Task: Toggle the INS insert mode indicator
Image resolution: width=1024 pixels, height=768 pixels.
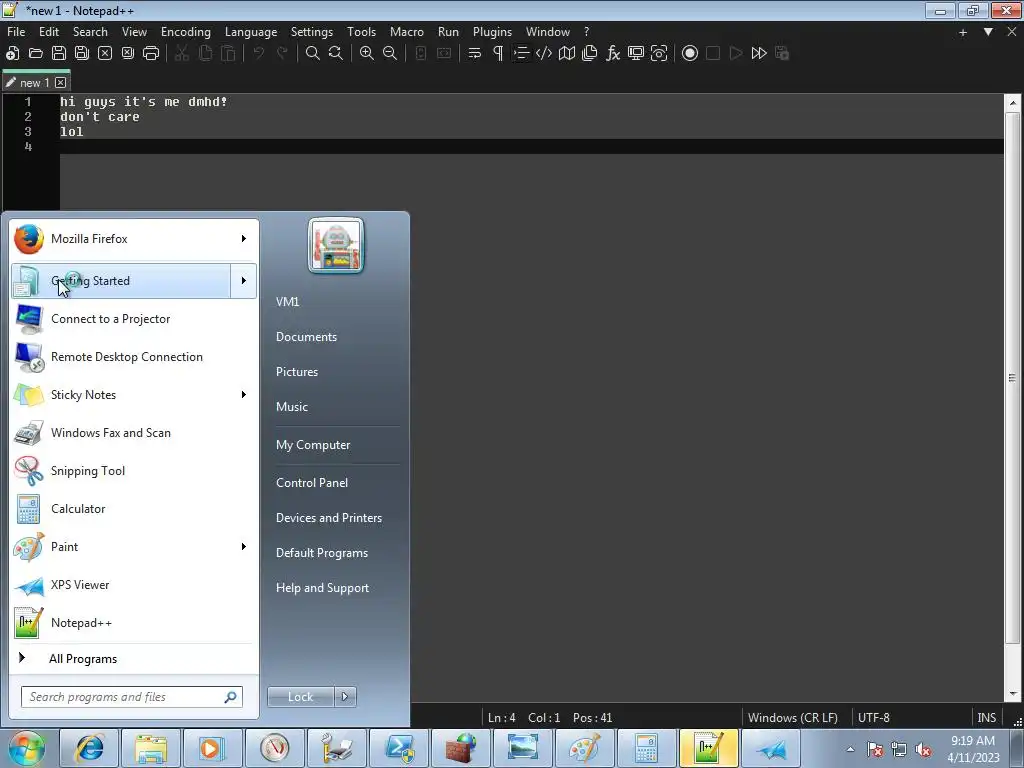Action: (986, 718)
